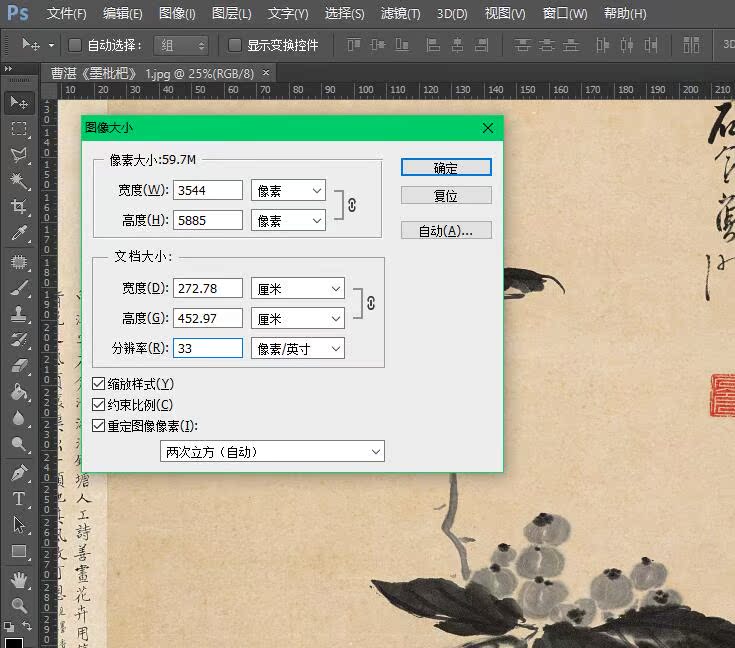Select the Brush tool
Screen dimensions: 735x648
click(19, 287)
